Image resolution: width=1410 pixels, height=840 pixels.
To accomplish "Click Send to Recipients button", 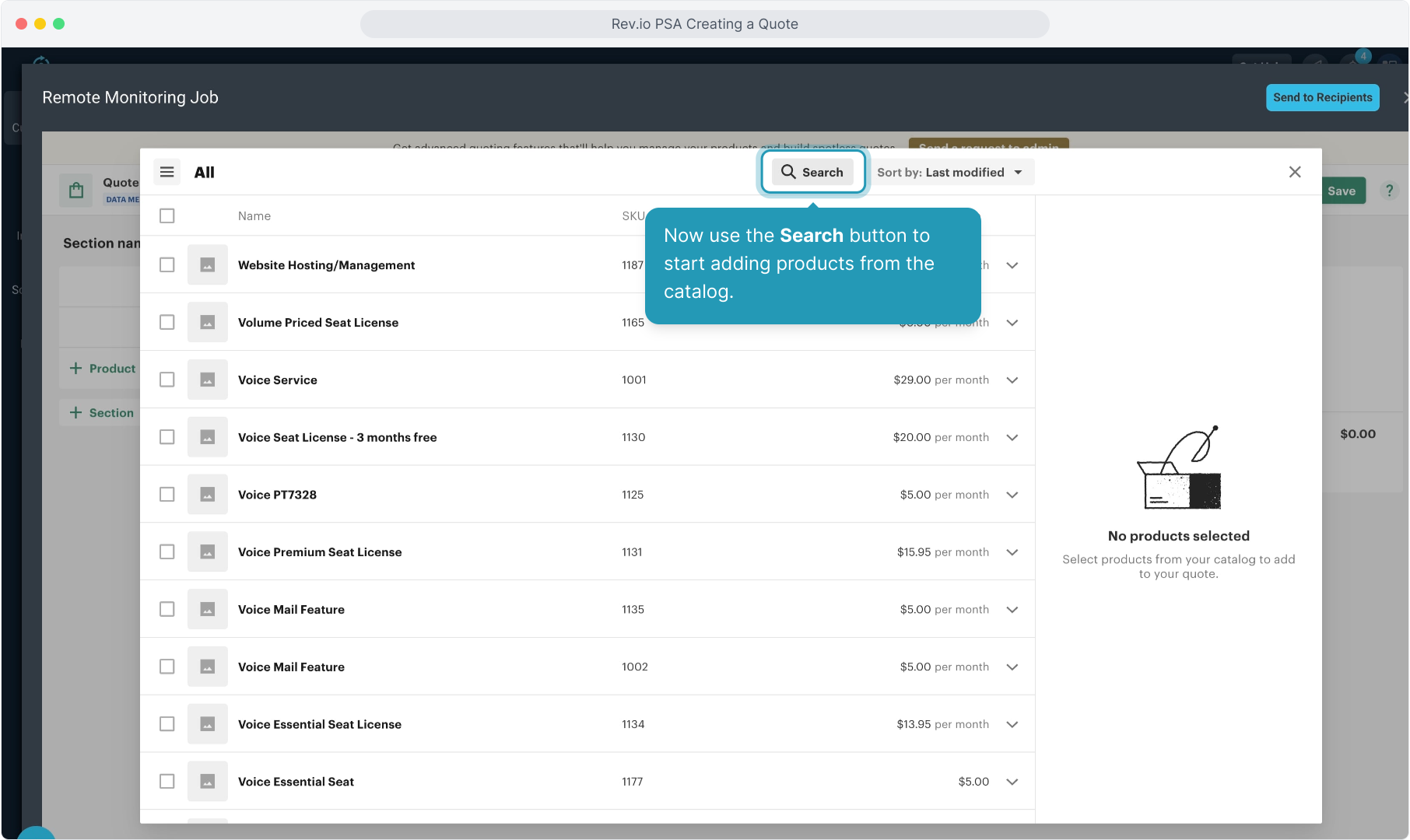I will click(1322, 97).
